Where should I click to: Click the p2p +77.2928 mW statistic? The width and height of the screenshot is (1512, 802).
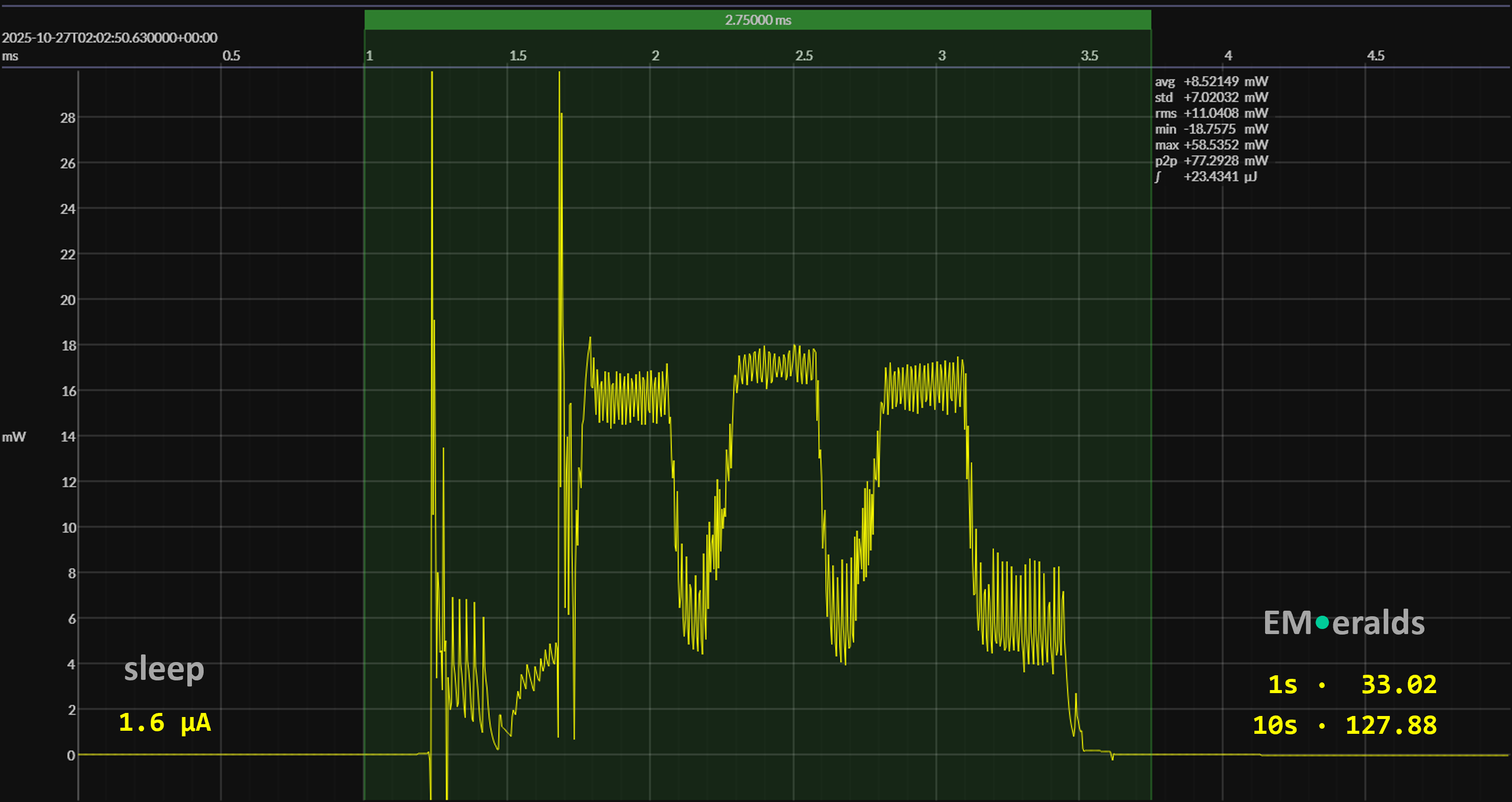[x=1211, y=161]
